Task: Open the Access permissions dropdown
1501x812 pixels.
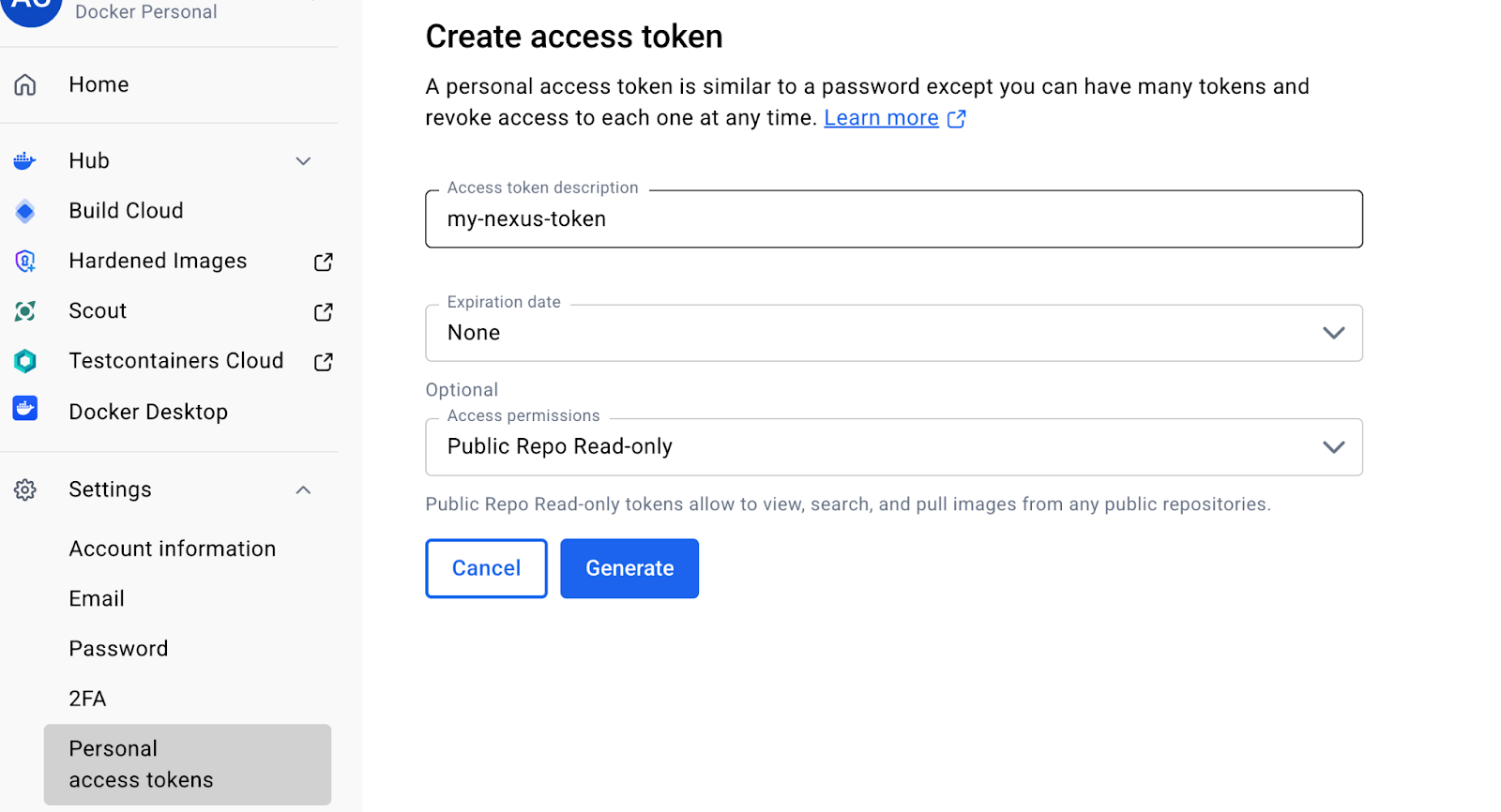Action: (x=1333, y=446)
